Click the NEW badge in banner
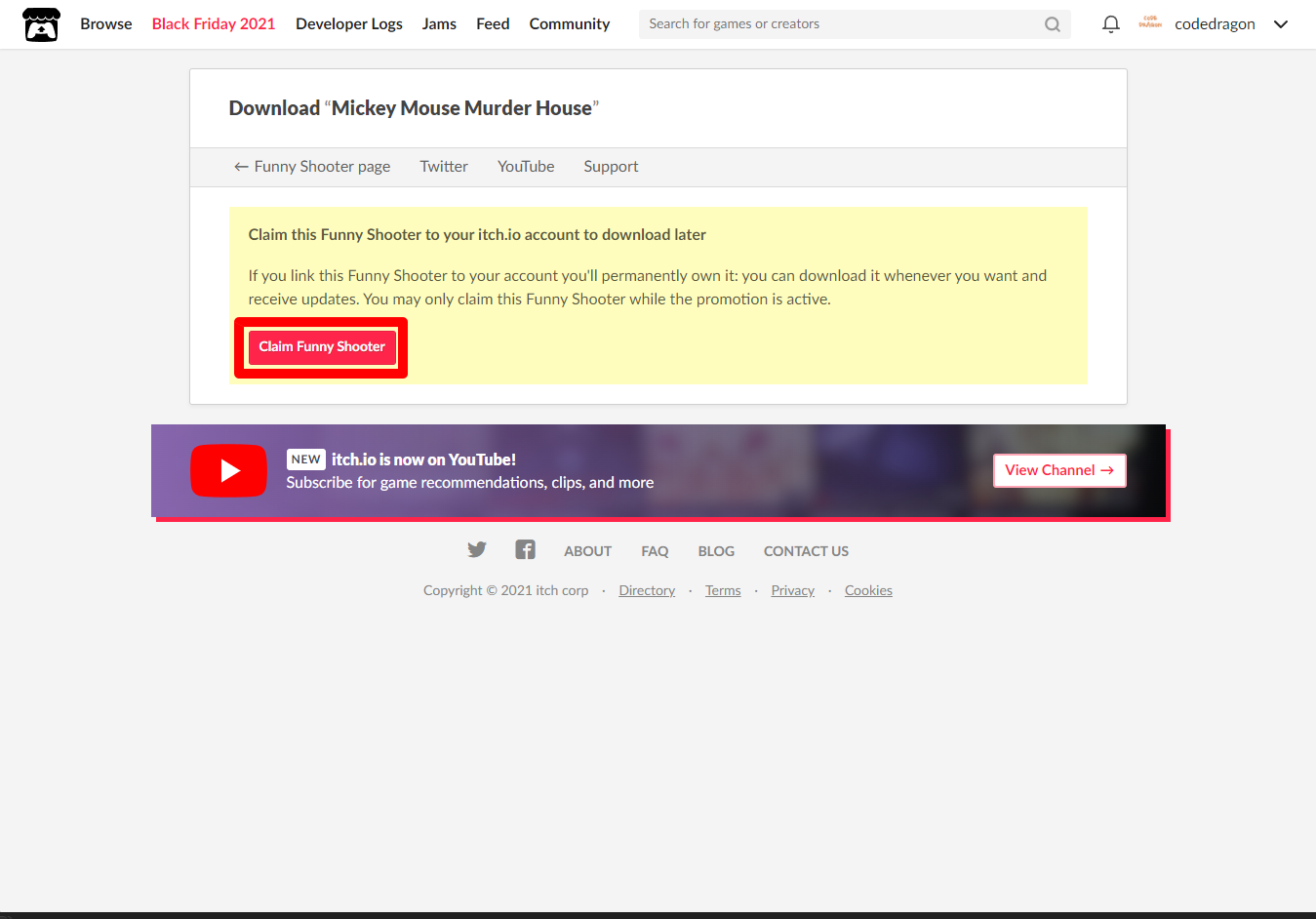This screenshot has height=919, width=1316. coord(305,459)
